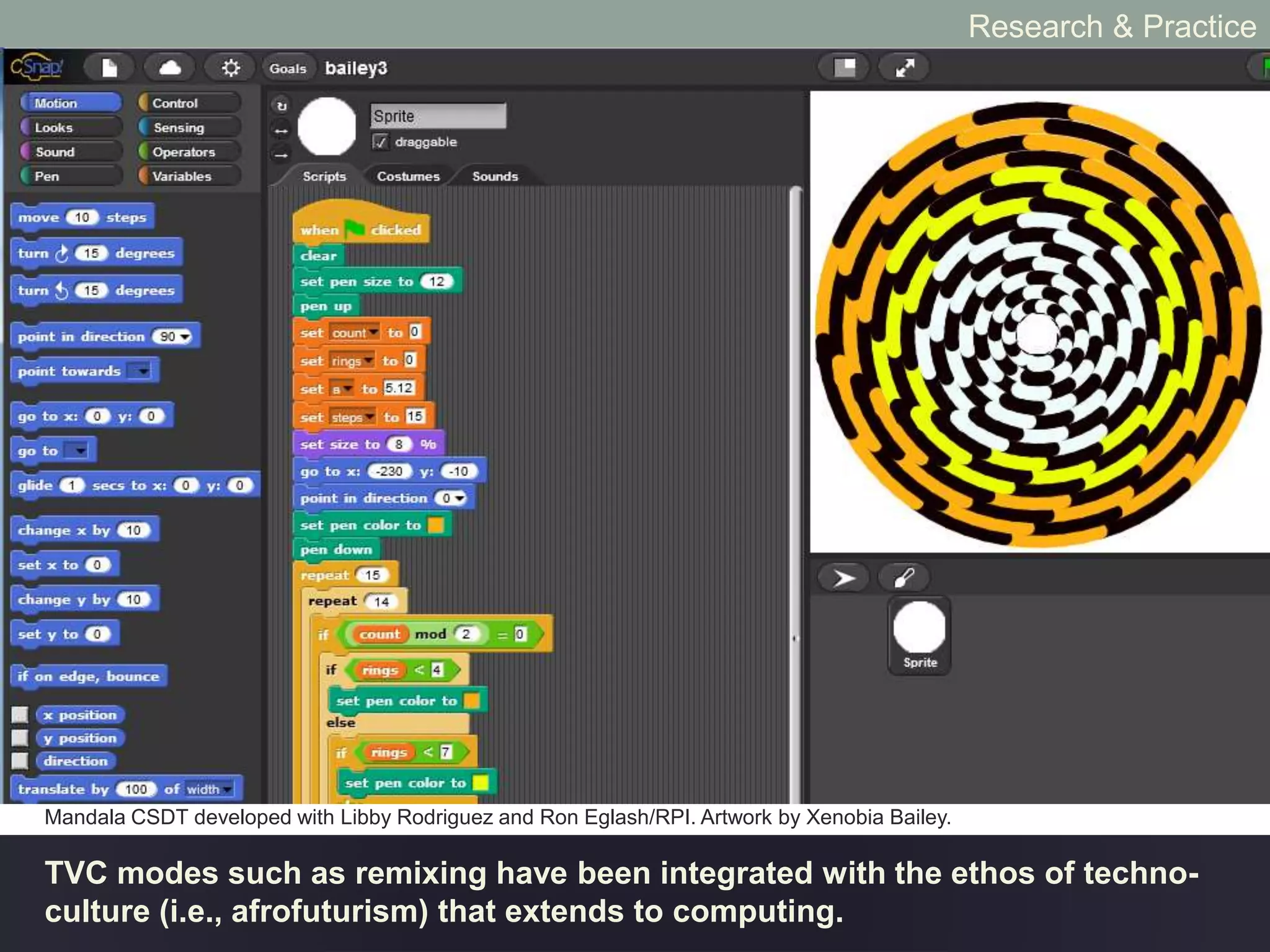This screenshot has height=952, width=1270.
Task: Click the new project file icon
Action: (x=109, y=68)
